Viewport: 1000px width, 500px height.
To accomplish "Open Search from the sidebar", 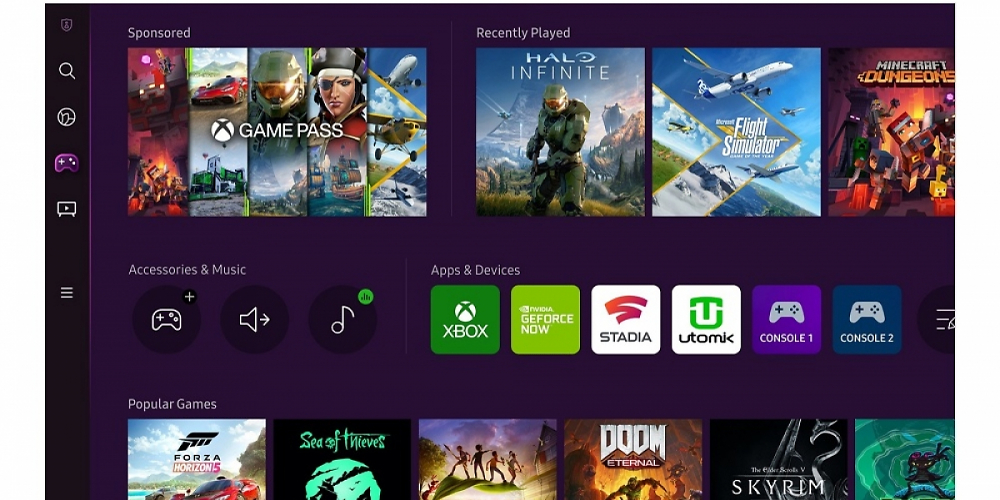I will point(67,71).
